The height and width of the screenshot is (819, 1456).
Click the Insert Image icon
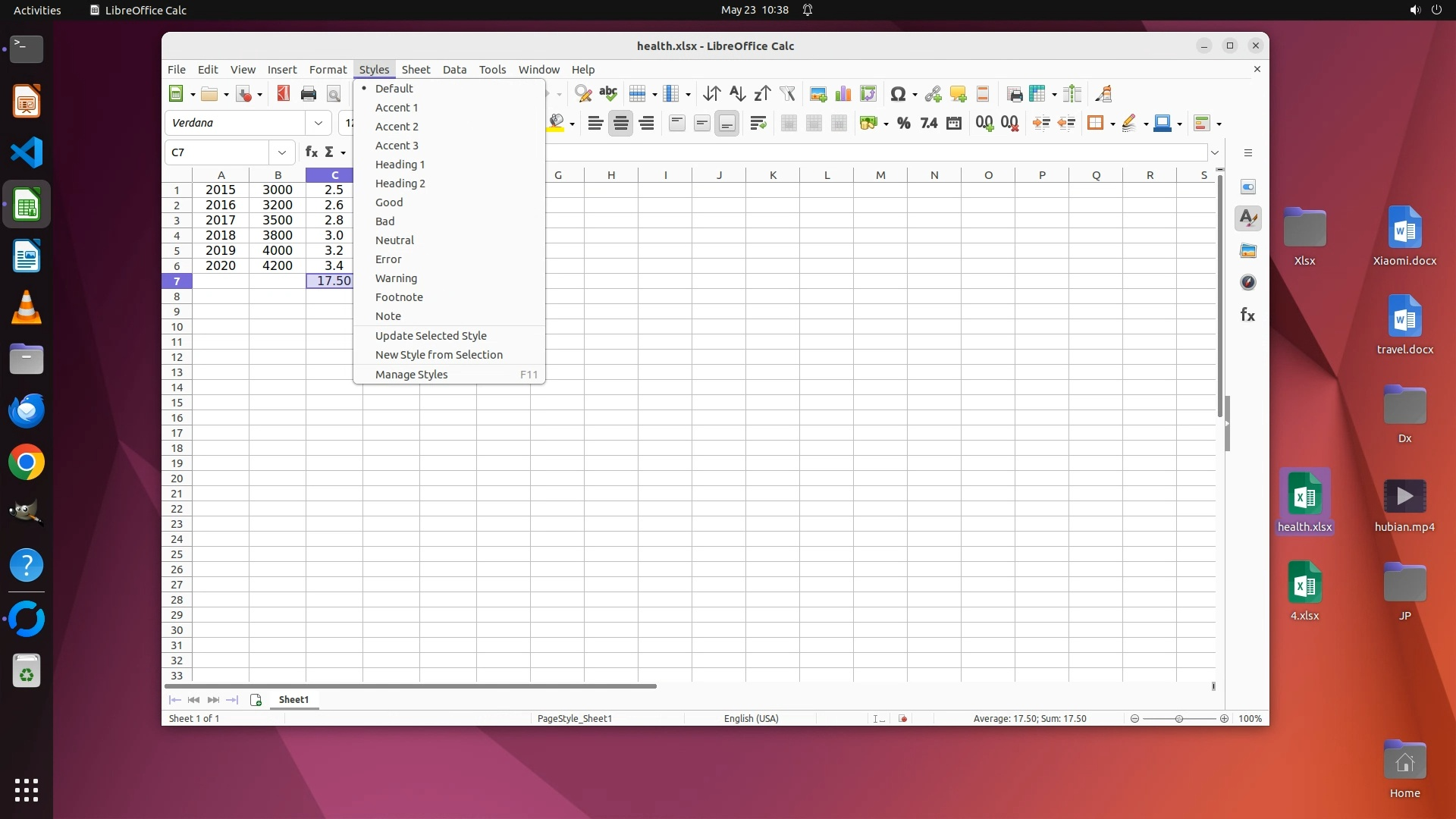817,94
